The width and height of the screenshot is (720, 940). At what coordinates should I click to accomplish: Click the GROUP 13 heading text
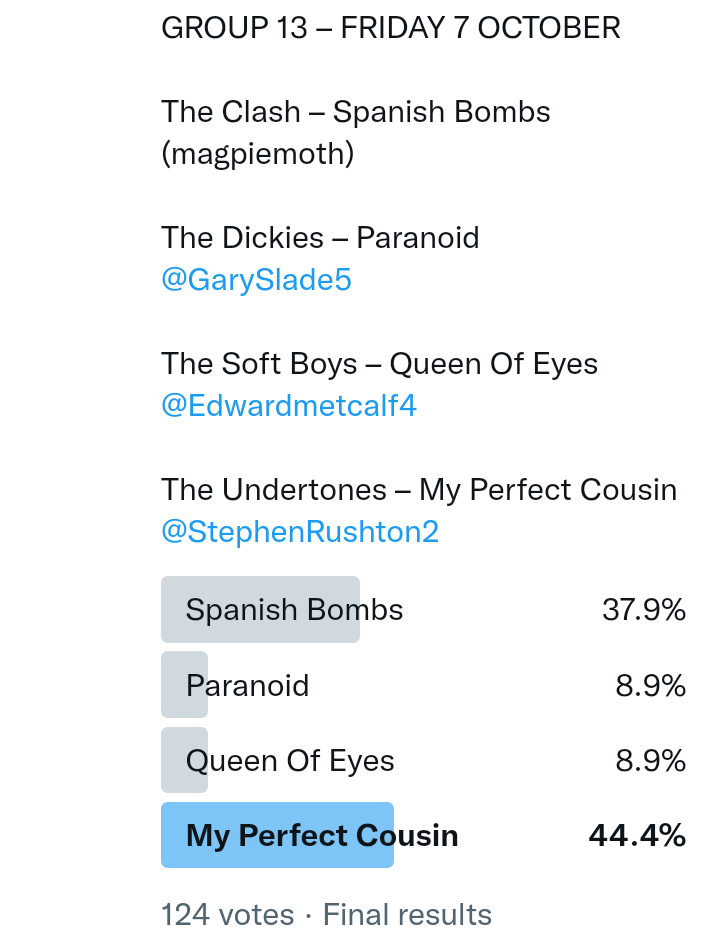pos(234,28)
